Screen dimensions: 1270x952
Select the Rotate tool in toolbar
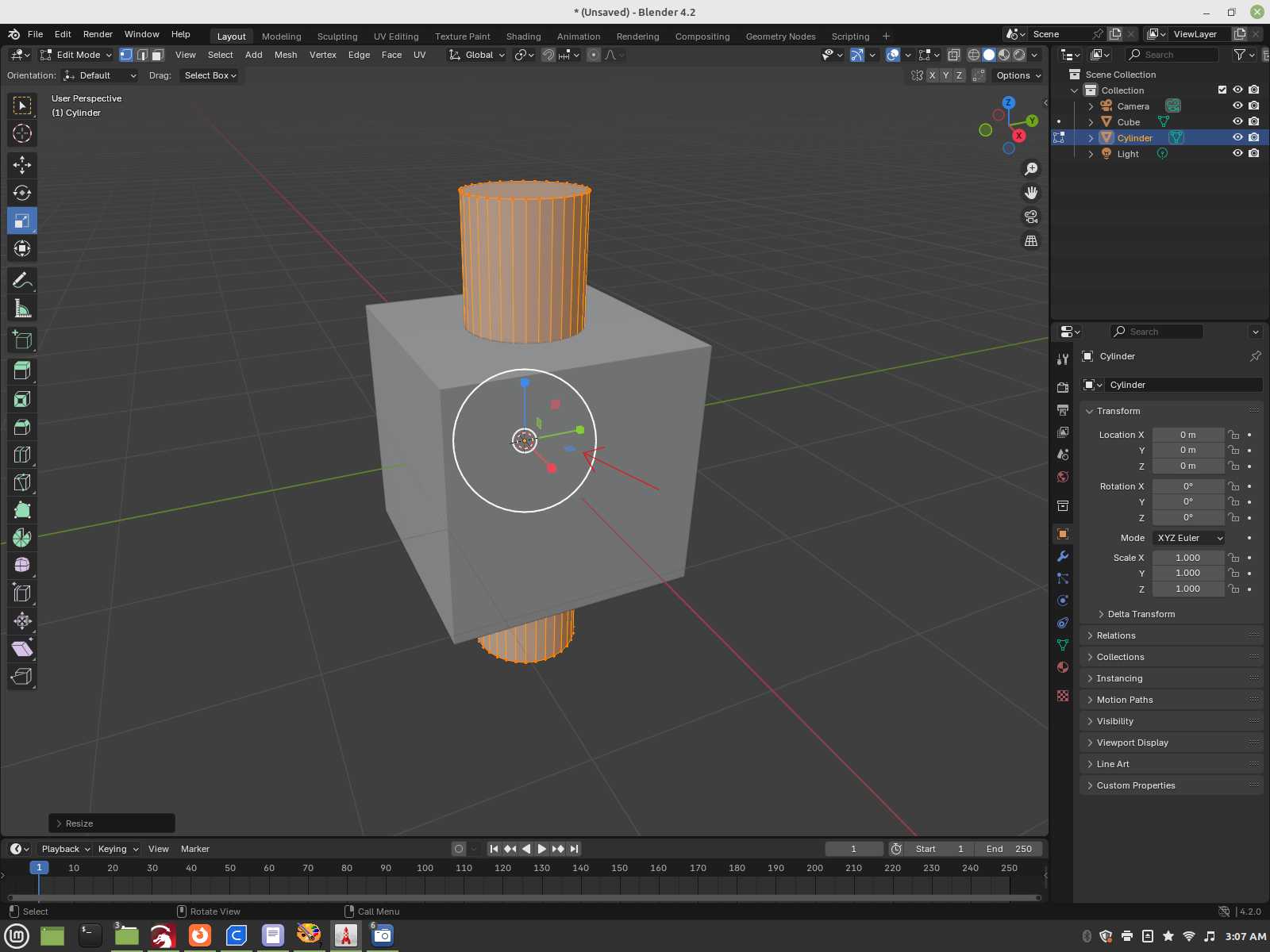point(22,193)
